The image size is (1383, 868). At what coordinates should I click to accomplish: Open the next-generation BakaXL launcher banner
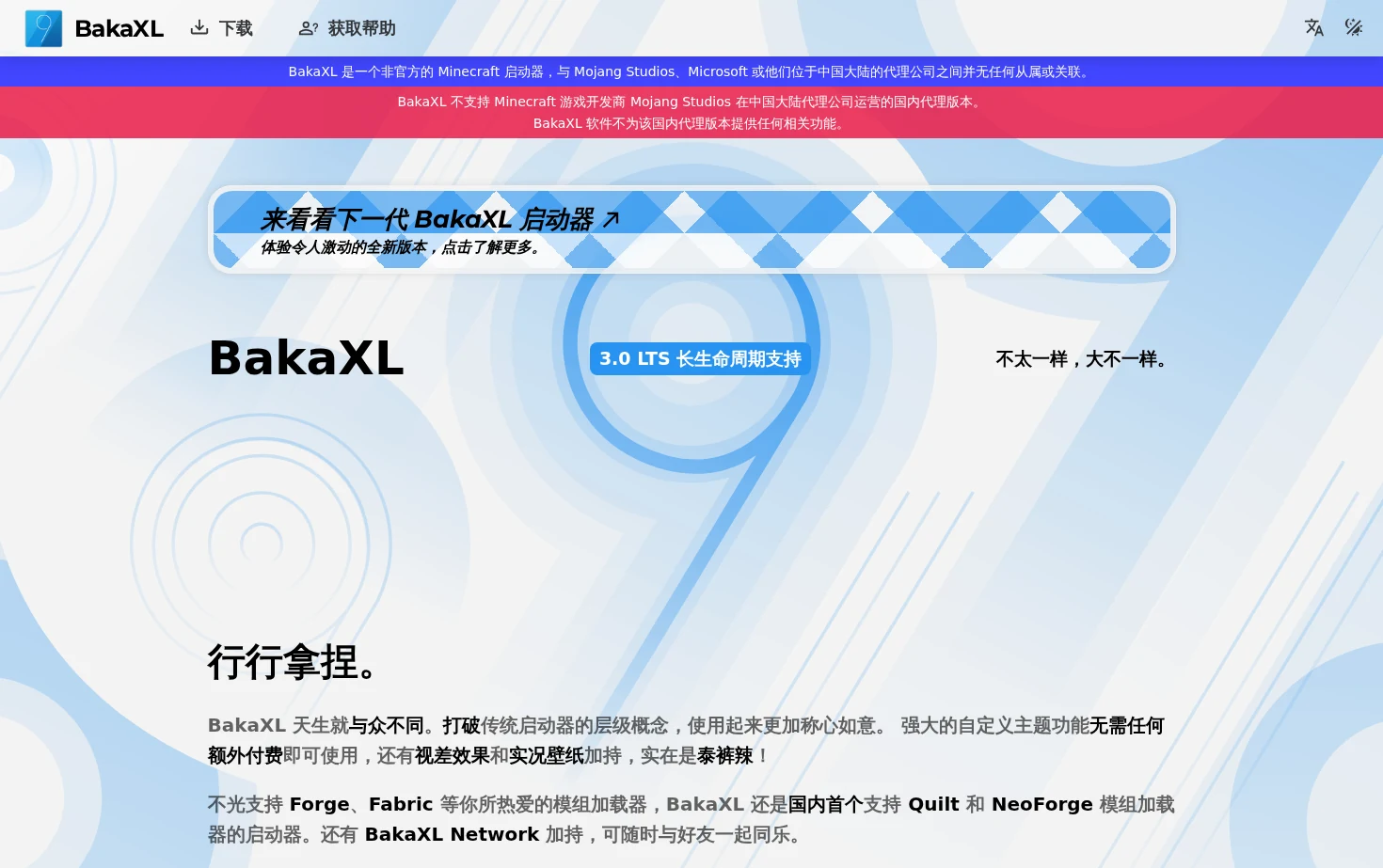(691, 229)
